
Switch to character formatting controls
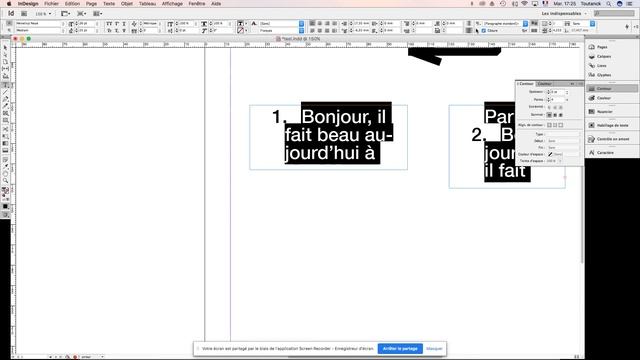[9, 23]
